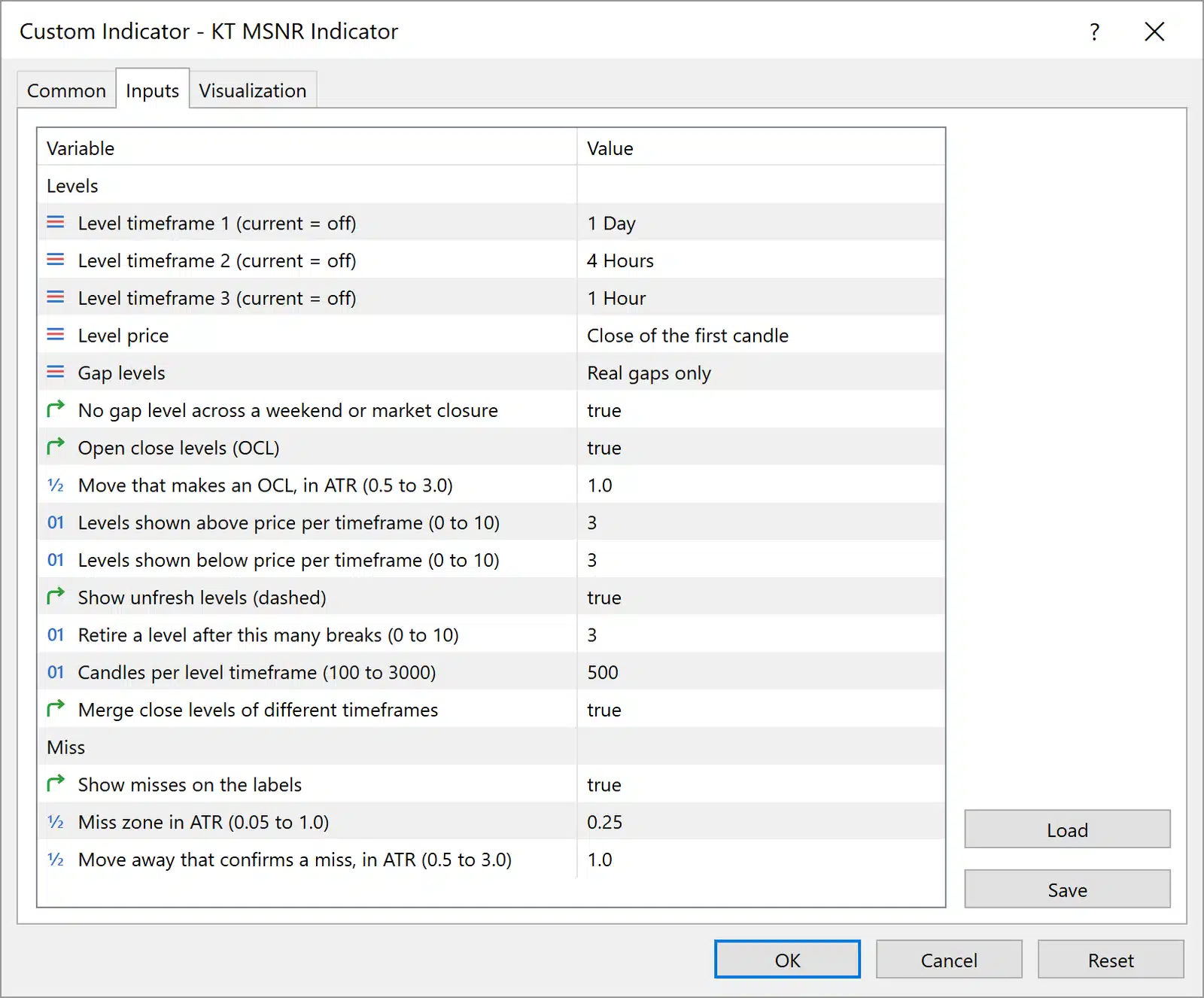Viewport: 1204px width, 998px height.
Task: Click the boolean arrow icon beside No gap level
Action: pyautogui.click(x=56, y=409)
